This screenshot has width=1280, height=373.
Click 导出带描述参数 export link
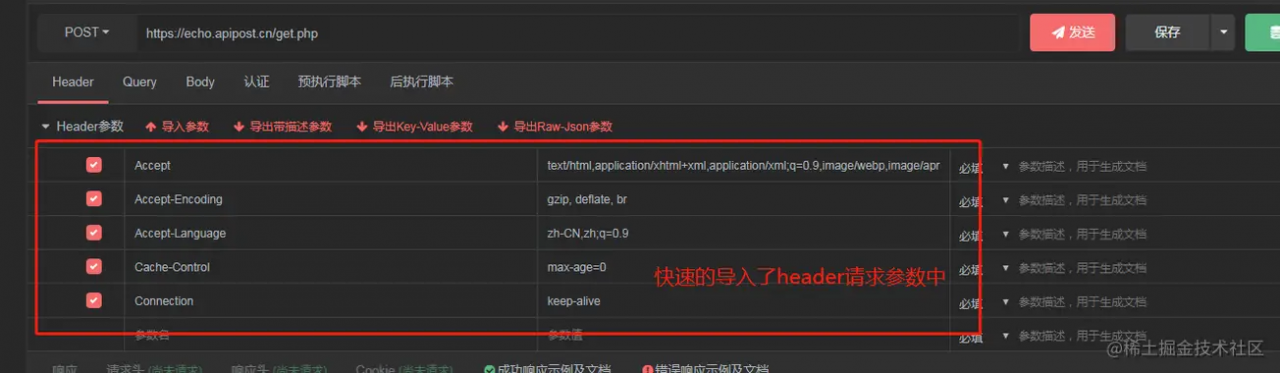click(283, 127)
